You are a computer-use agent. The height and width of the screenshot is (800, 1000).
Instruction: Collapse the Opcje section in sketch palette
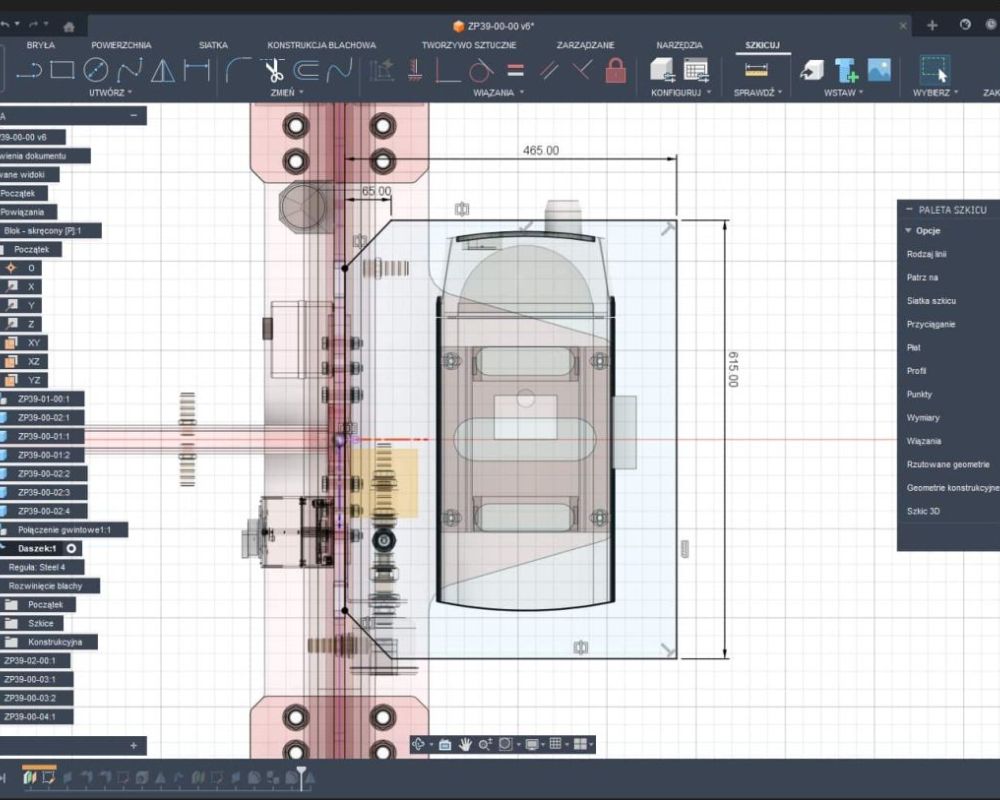908,231
